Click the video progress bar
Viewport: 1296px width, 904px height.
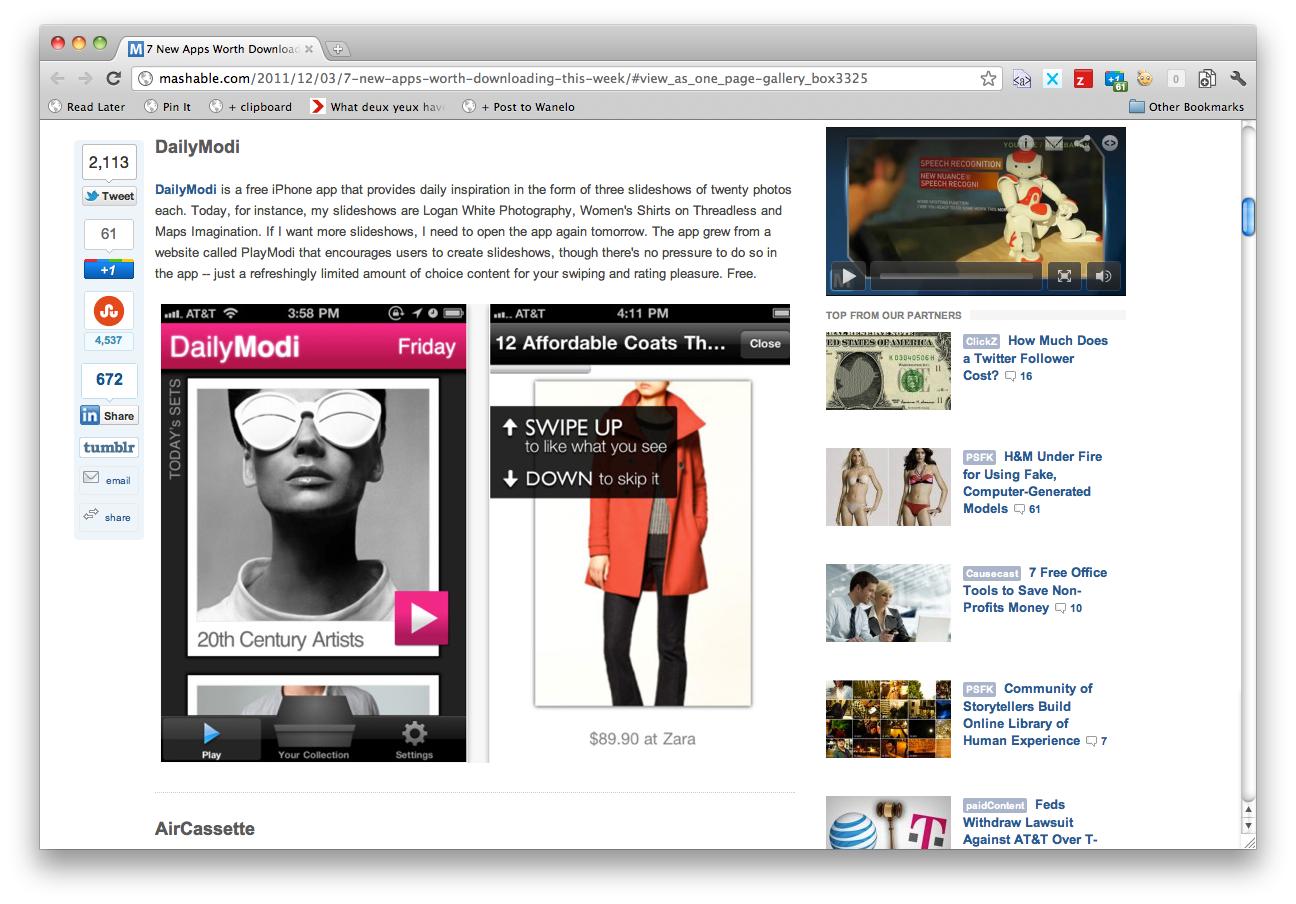pos(955,276)
